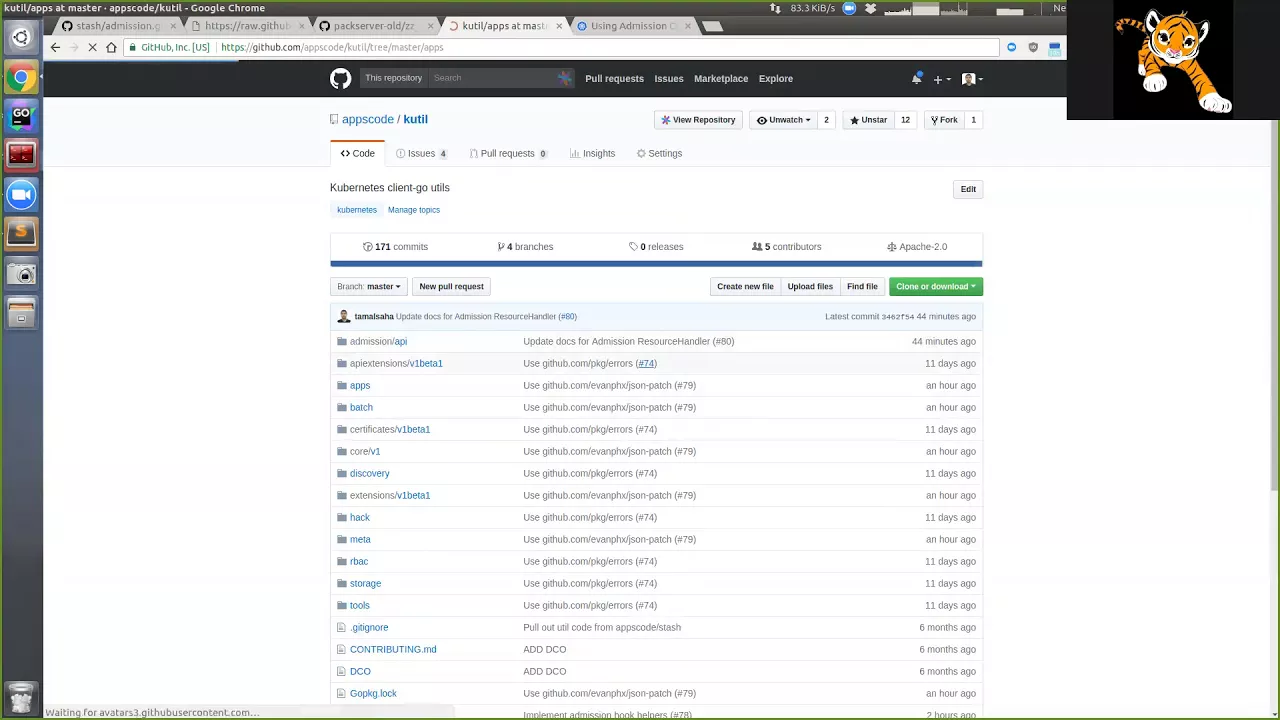The image size is (1280, 720).
Task: Click tamalsaha's commit avatar
Action: pos(344,316)
